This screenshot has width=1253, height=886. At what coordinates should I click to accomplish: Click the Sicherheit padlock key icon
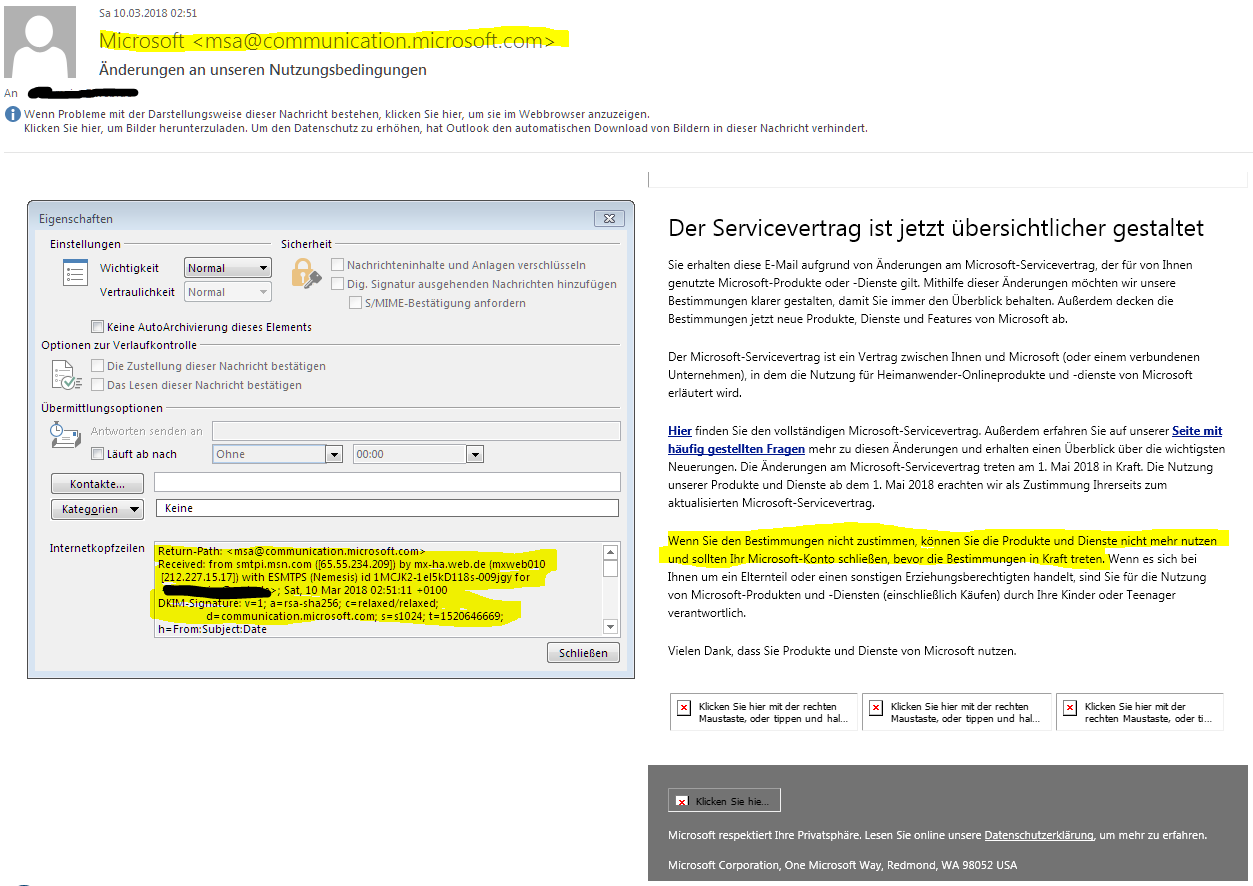coord(306,273)
